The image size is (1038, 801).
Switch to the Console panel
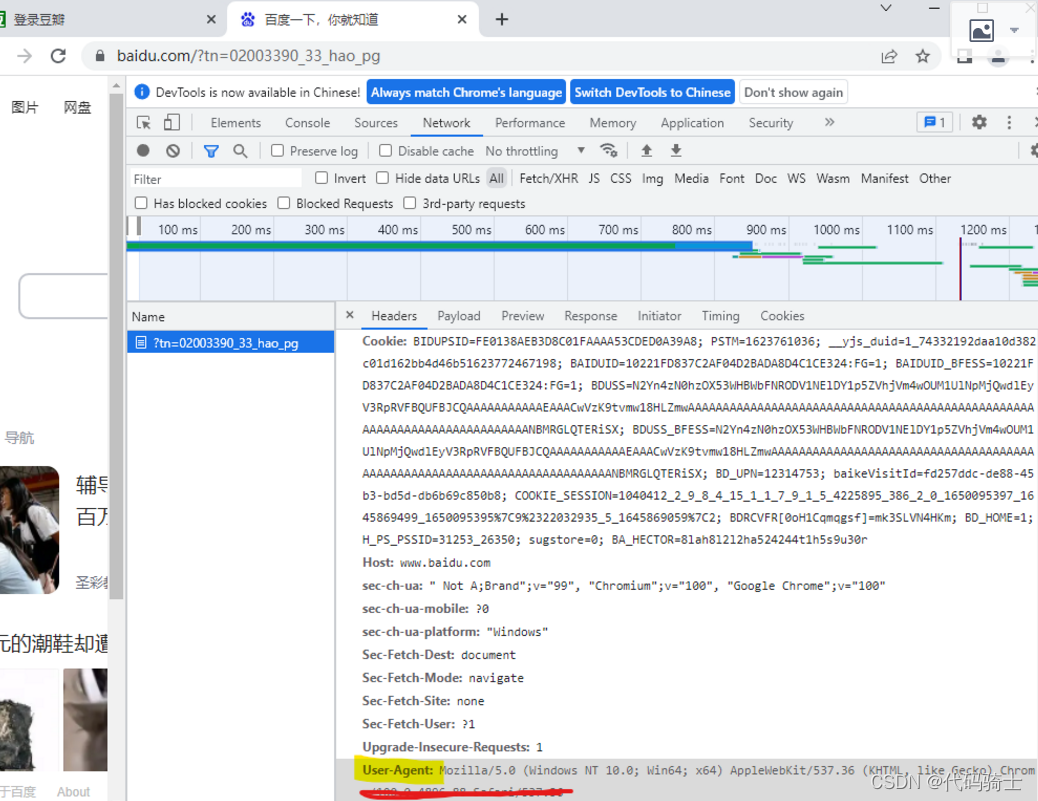(307, 123)
